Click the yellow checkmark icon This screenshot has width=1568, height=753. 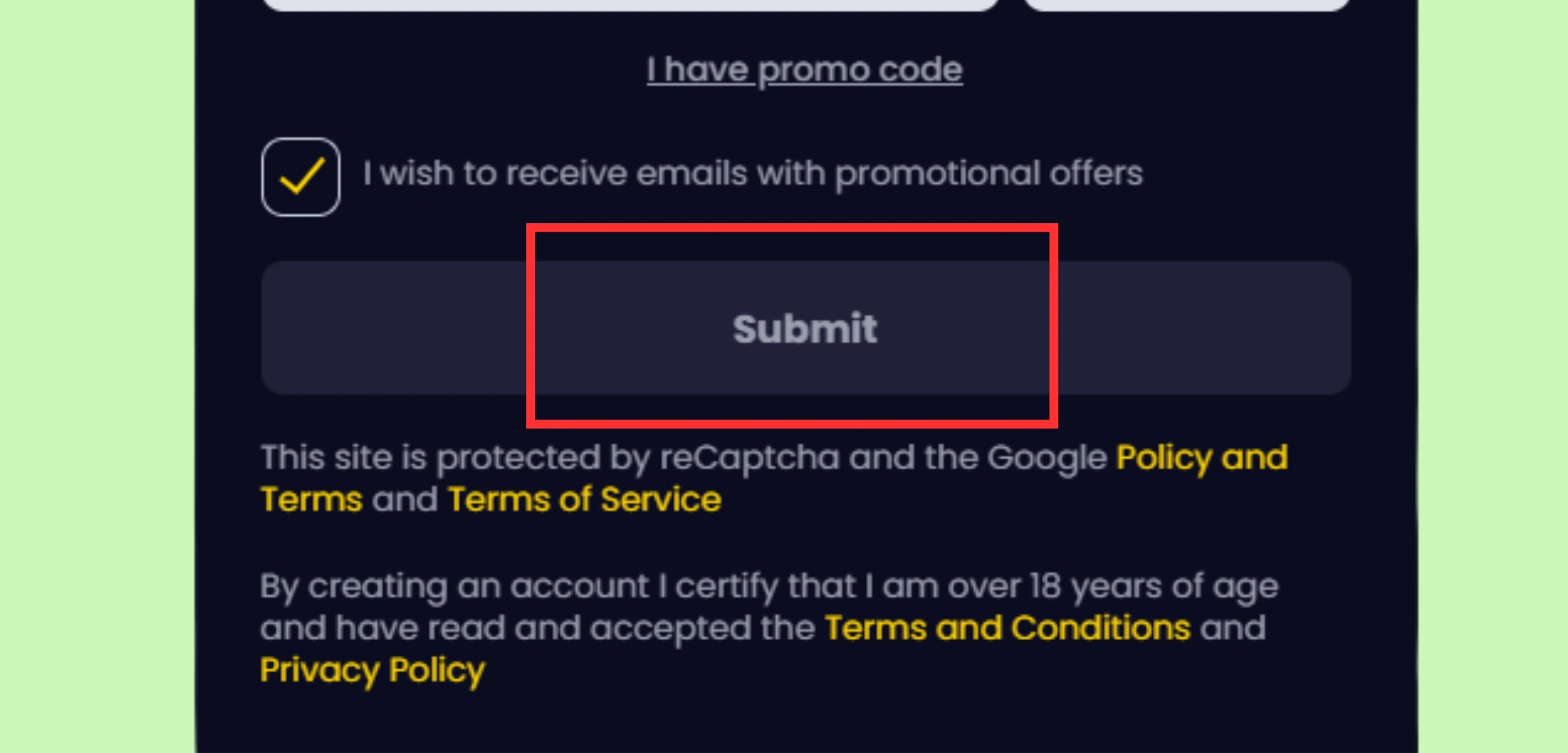(x=302, y=176)
